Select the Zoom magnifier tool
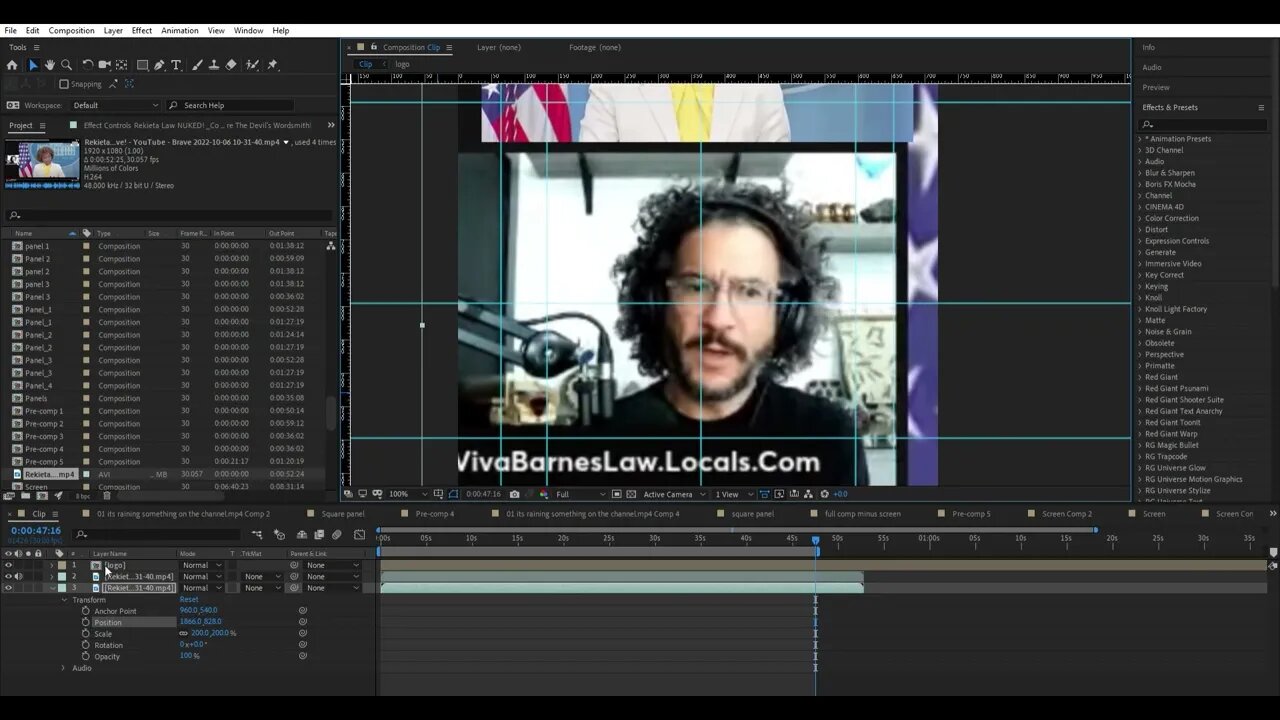 pyautogui.click(x=66, y=65)
